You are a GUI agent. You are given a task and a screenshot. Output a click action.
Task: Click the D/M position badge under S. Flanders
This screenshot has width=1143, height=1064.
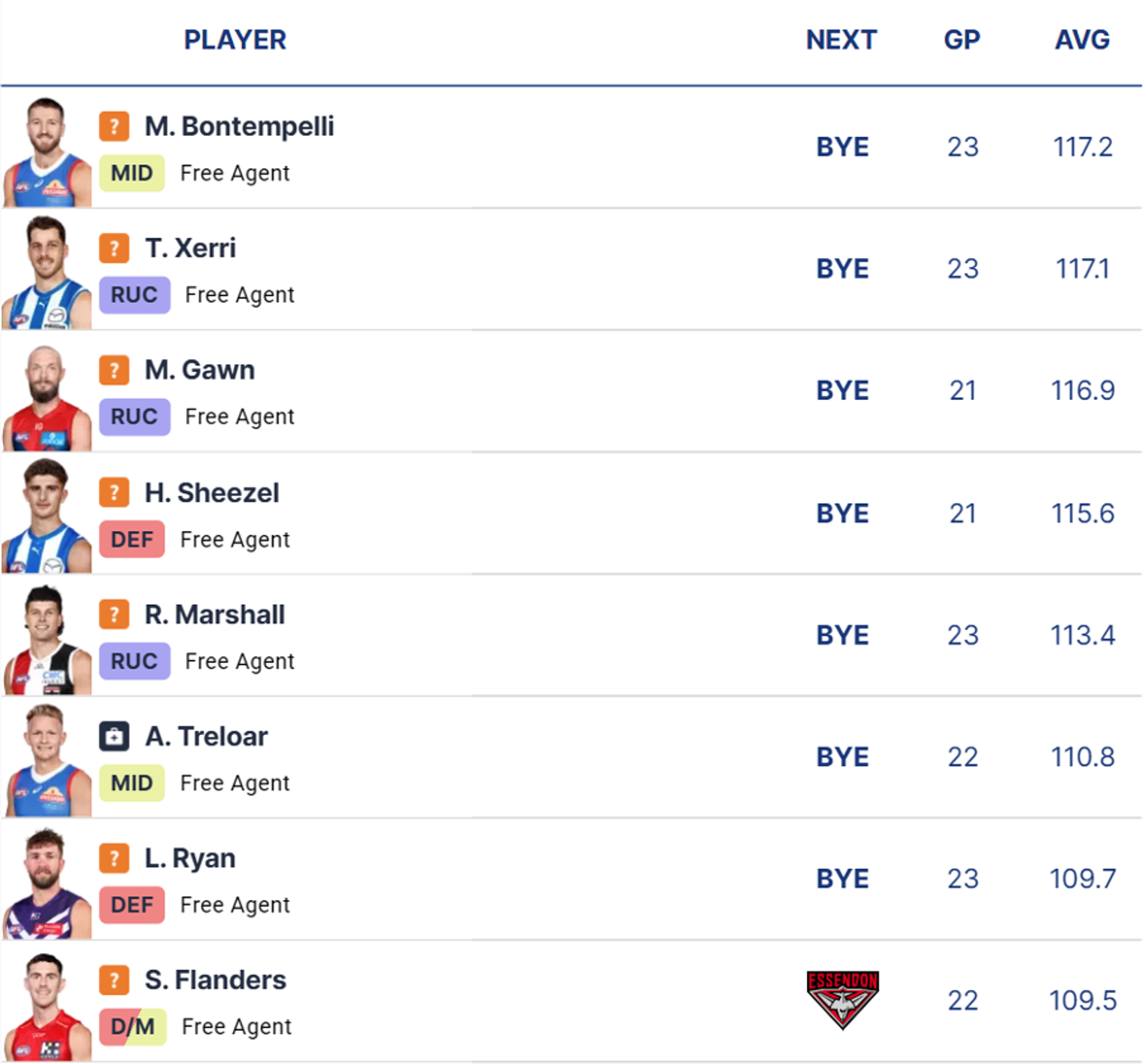coord(132,1026)
